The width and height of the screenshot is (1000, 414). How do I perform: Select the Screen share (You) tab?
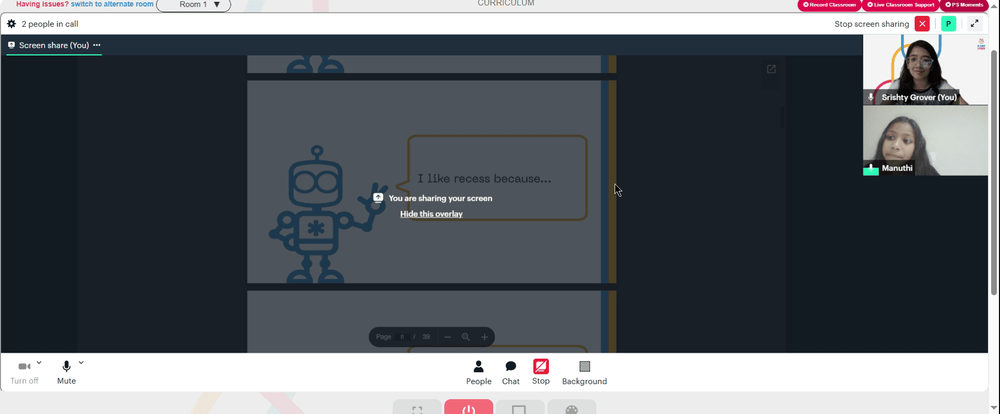click(54, 45)
